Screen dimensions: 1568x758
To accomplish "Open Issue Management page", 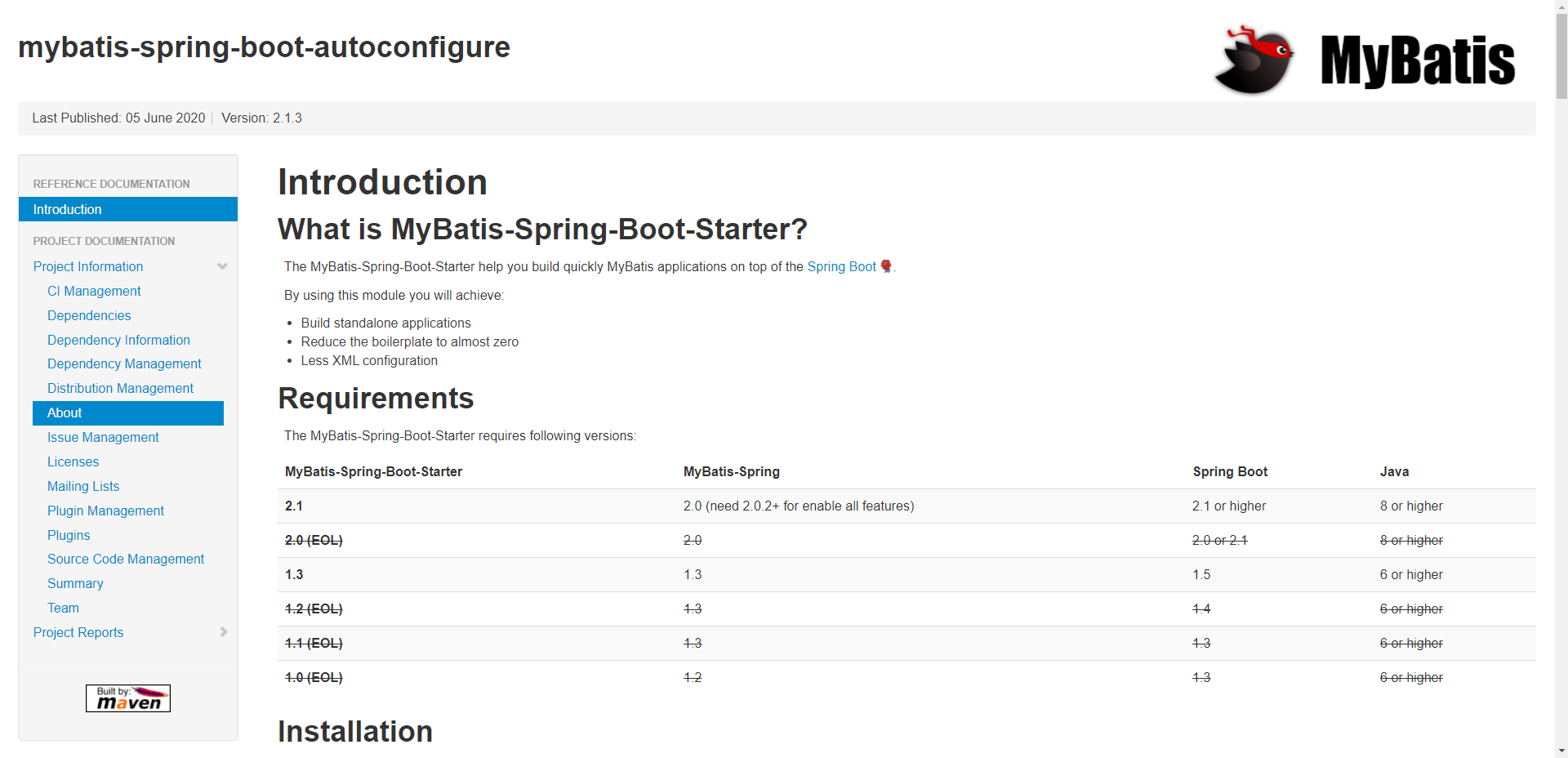I will click(103, 437).
